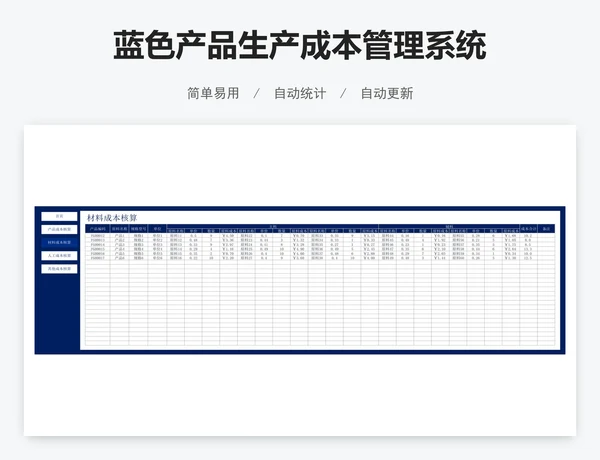600x460 pixels.
Task: Select the FG00013 product code cell
Action: tap(98, 240)
